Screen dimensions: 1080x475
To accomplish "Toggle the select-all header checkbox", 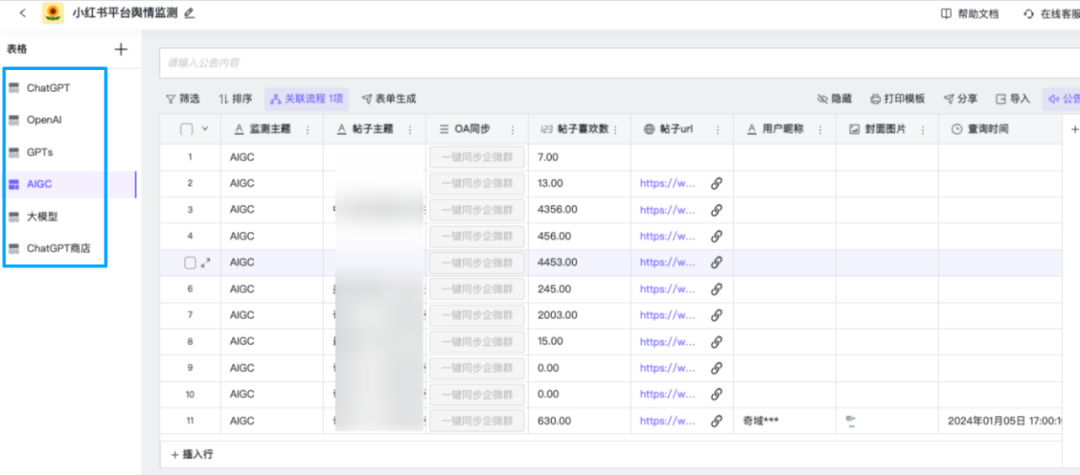I will 187,129.
